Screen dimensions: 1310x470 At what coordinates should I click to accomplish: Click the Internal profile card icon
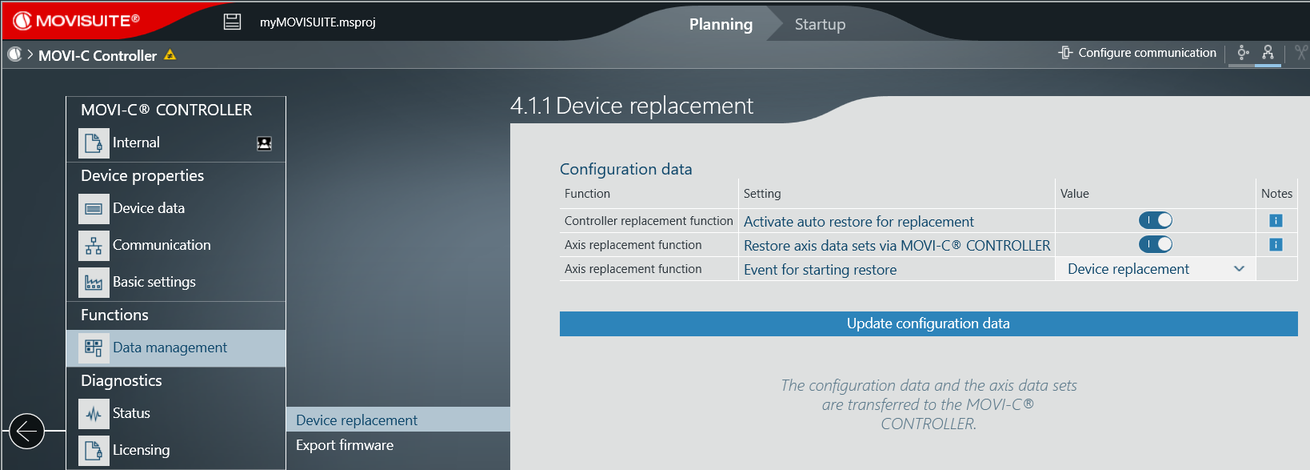pos(264,143)
